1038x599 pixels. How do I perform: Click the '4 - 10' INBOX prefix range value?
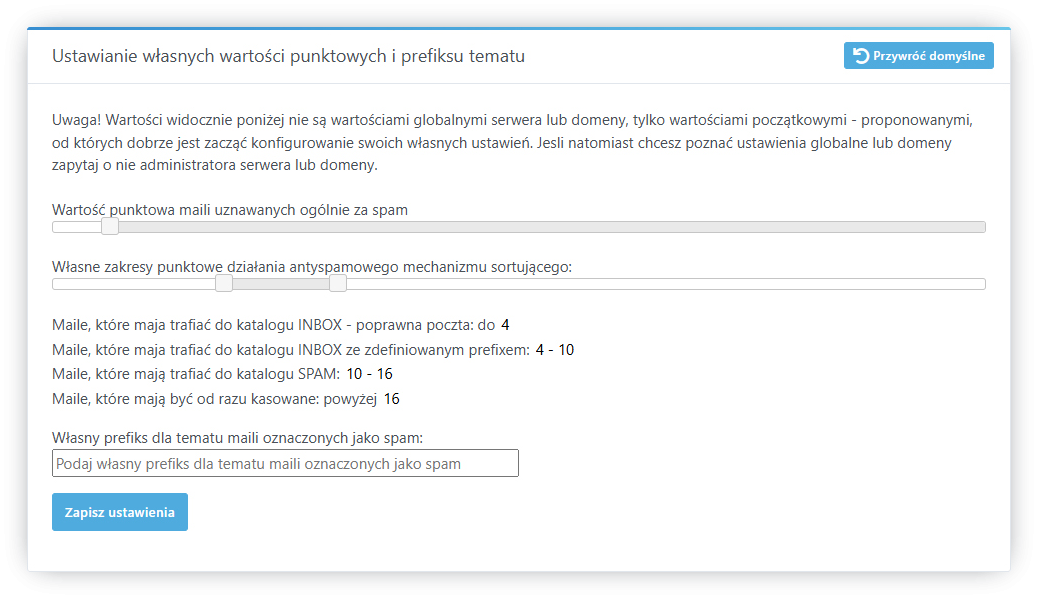554,350
